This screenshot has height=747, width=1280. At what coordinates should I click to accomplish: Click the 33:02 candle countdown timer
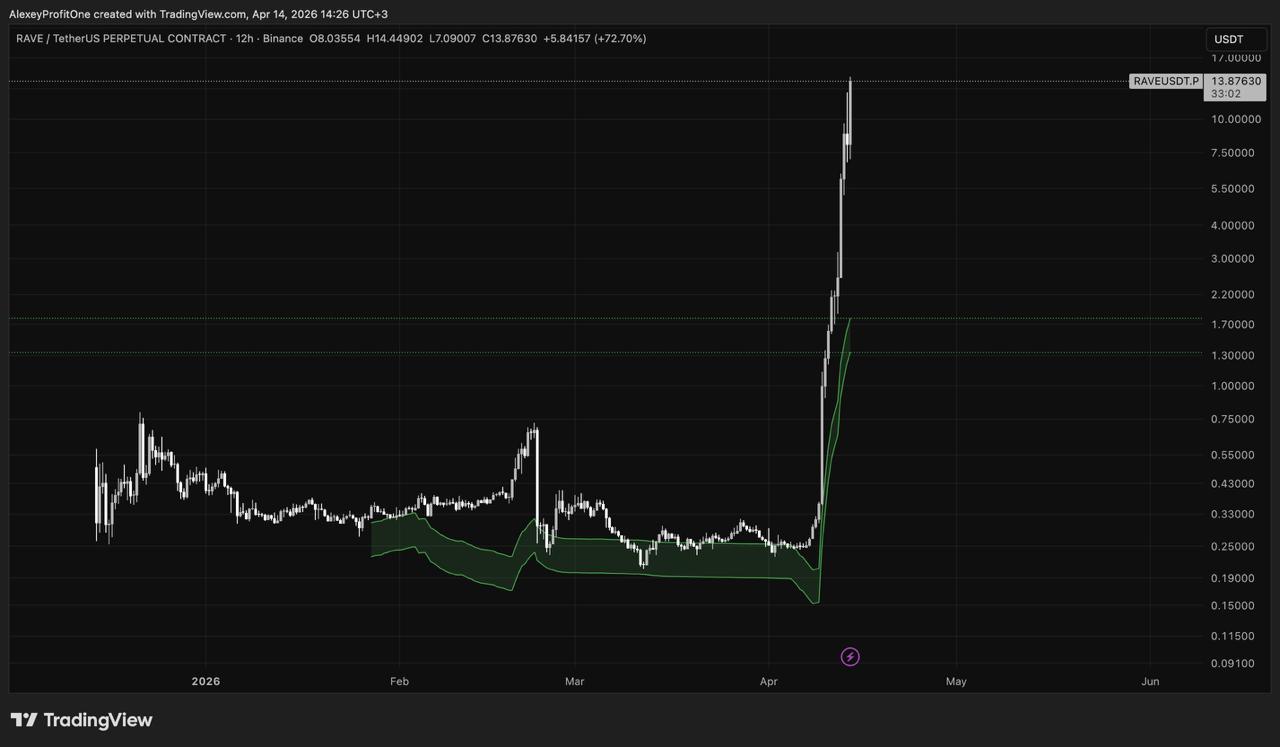click(1226, 94)
